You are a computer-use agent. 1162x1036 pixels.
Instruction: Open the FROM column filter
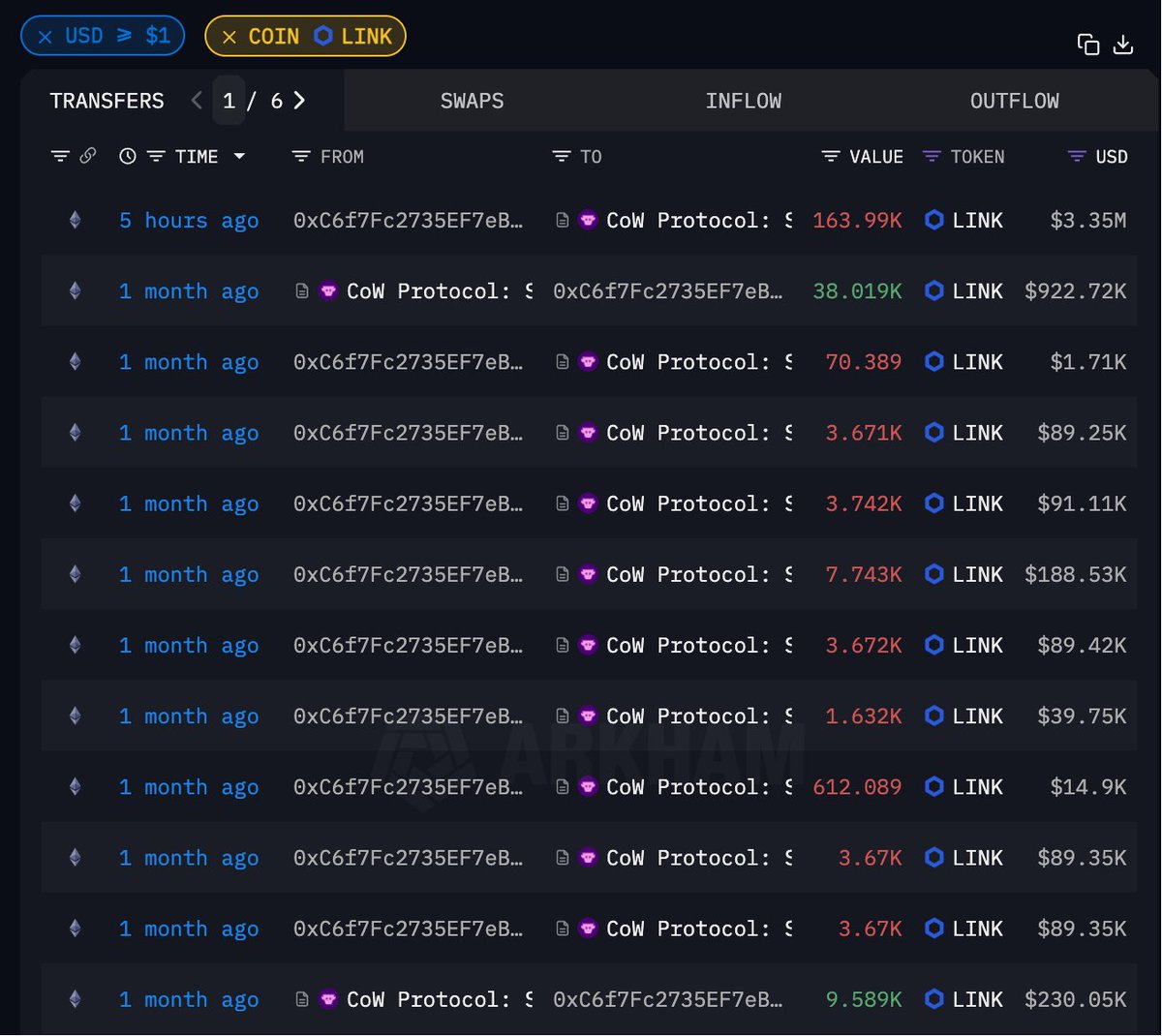(301, 156)
